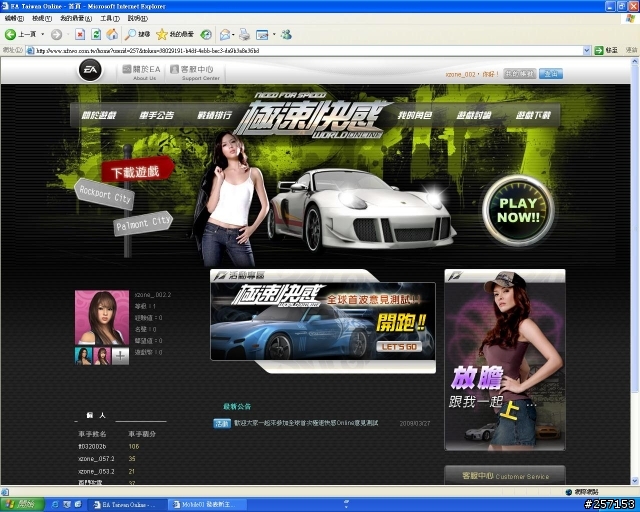The height and width of the screenshot is (512, 640).
Task: Click the blue 登出 logout button
Action: click(551, 74)
